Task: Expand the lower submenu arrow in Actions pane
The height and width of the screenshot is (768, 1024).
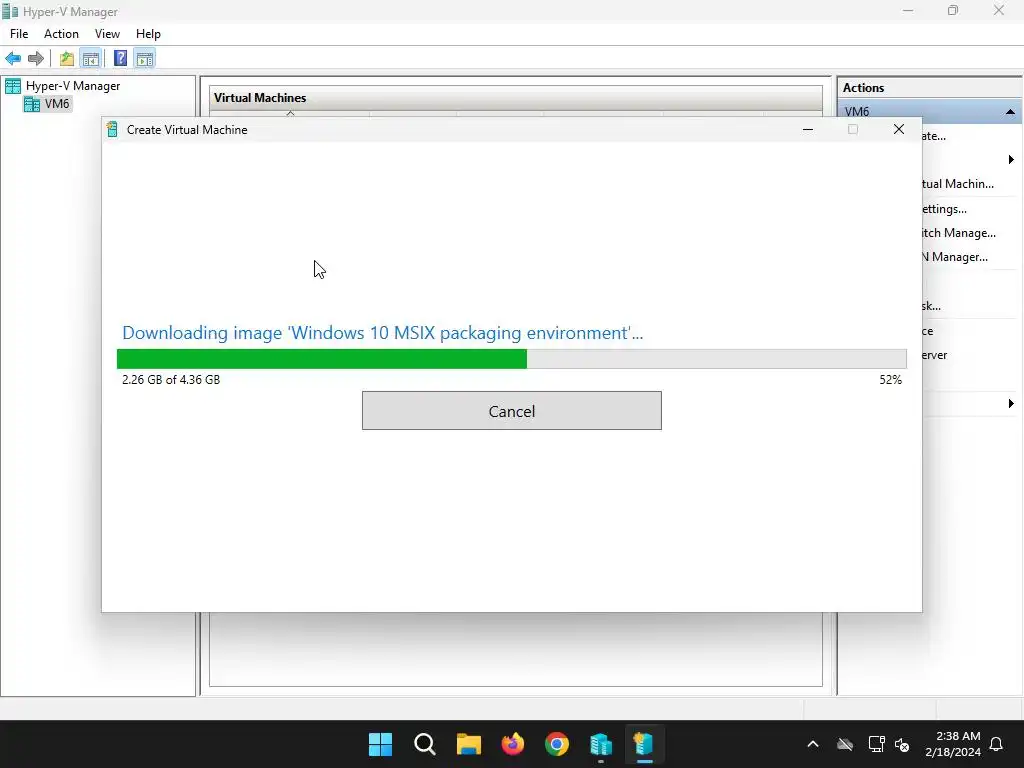Action: [1011, 404]
